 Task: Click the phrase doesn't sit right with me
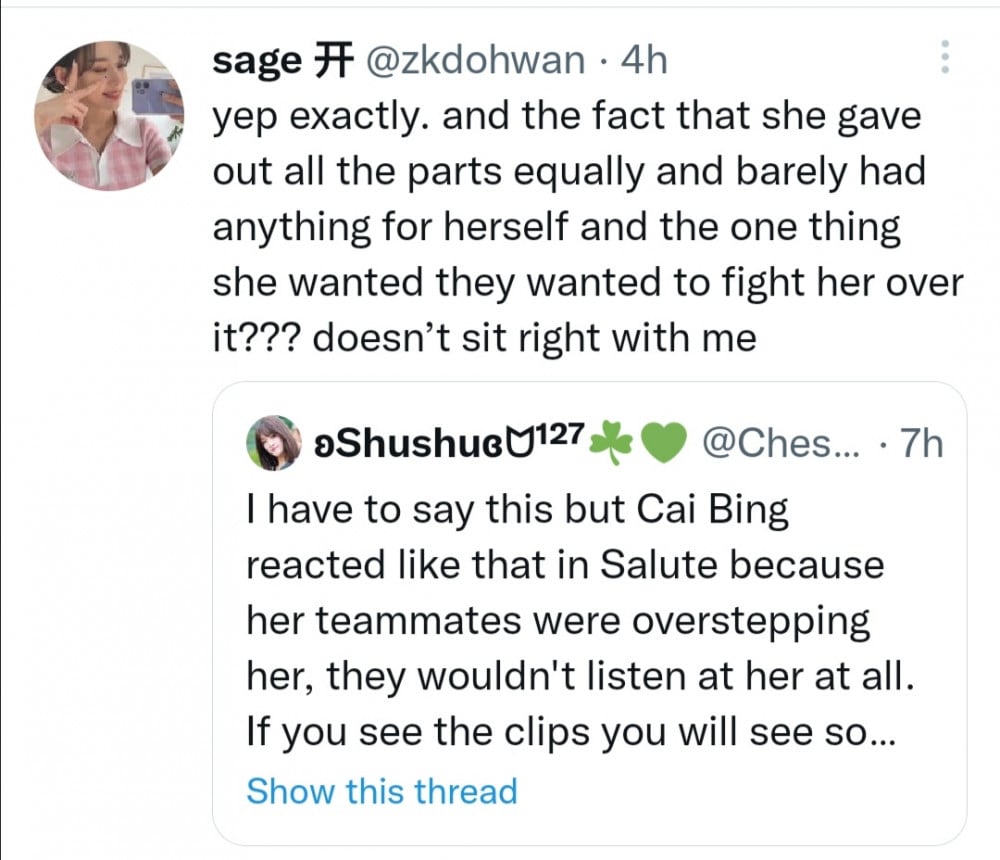pyautogui.click(x=534, y=337)
